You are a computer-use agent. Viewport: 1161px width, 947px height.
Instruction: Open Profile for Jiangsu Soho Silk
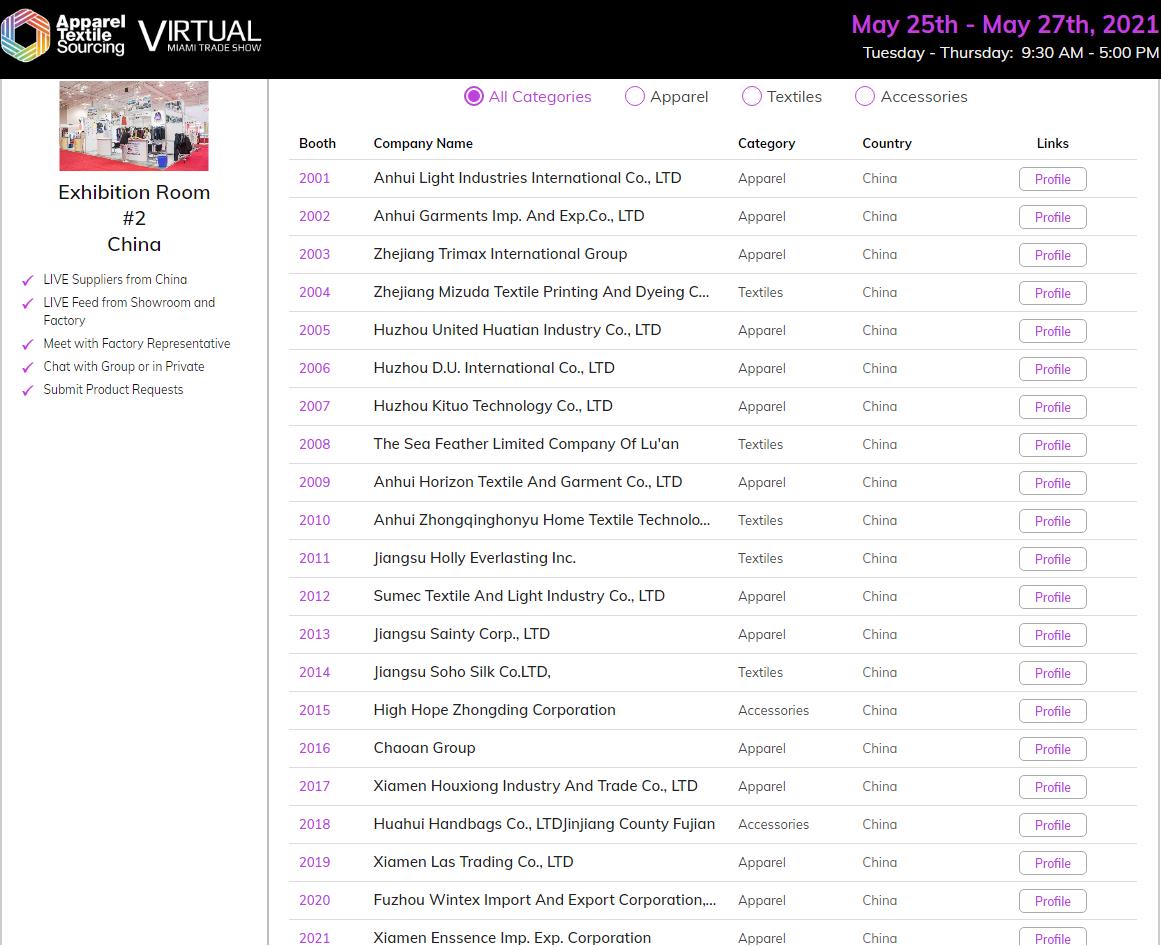click(1052, 673)
